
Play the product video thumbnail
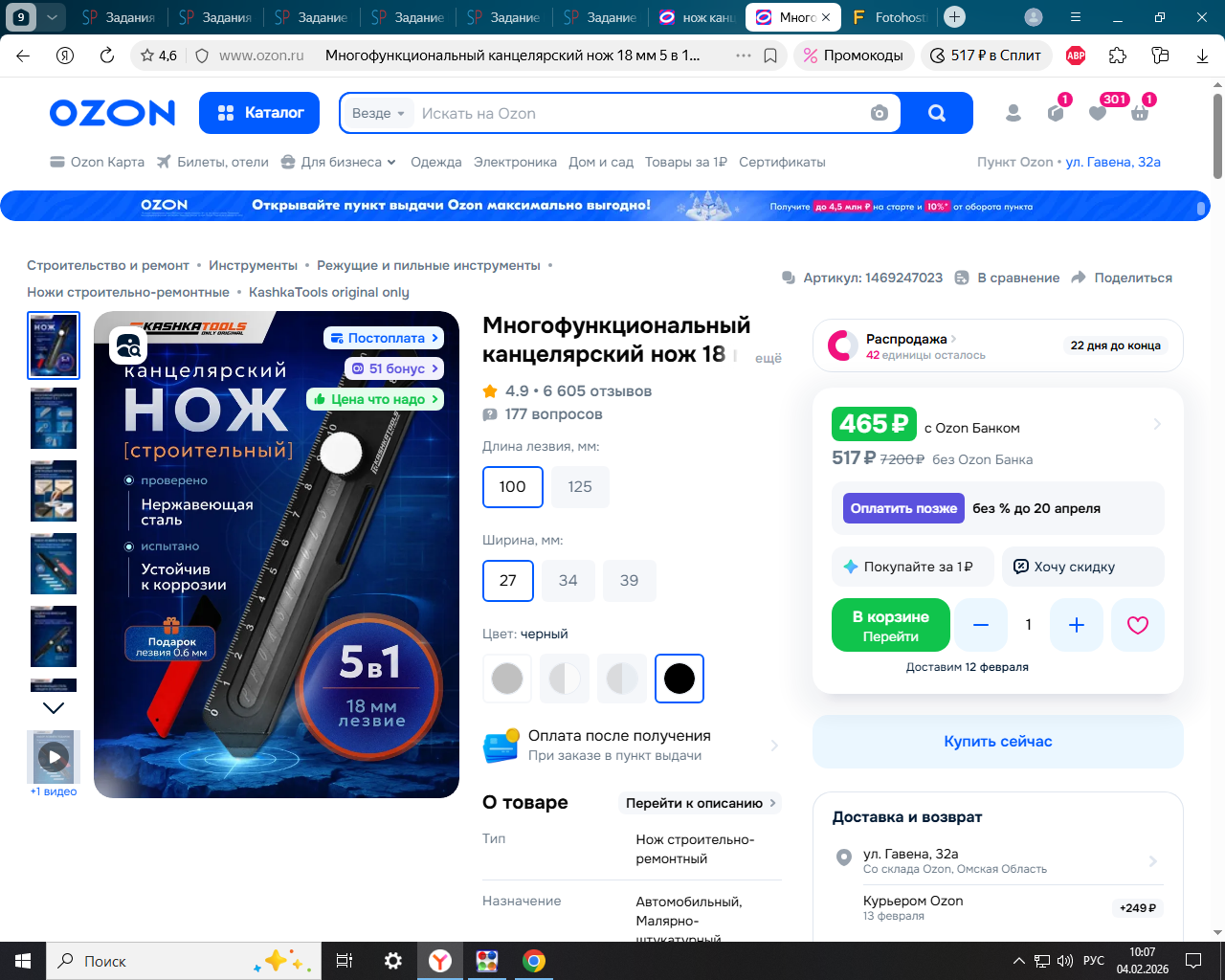coord(54,757)
